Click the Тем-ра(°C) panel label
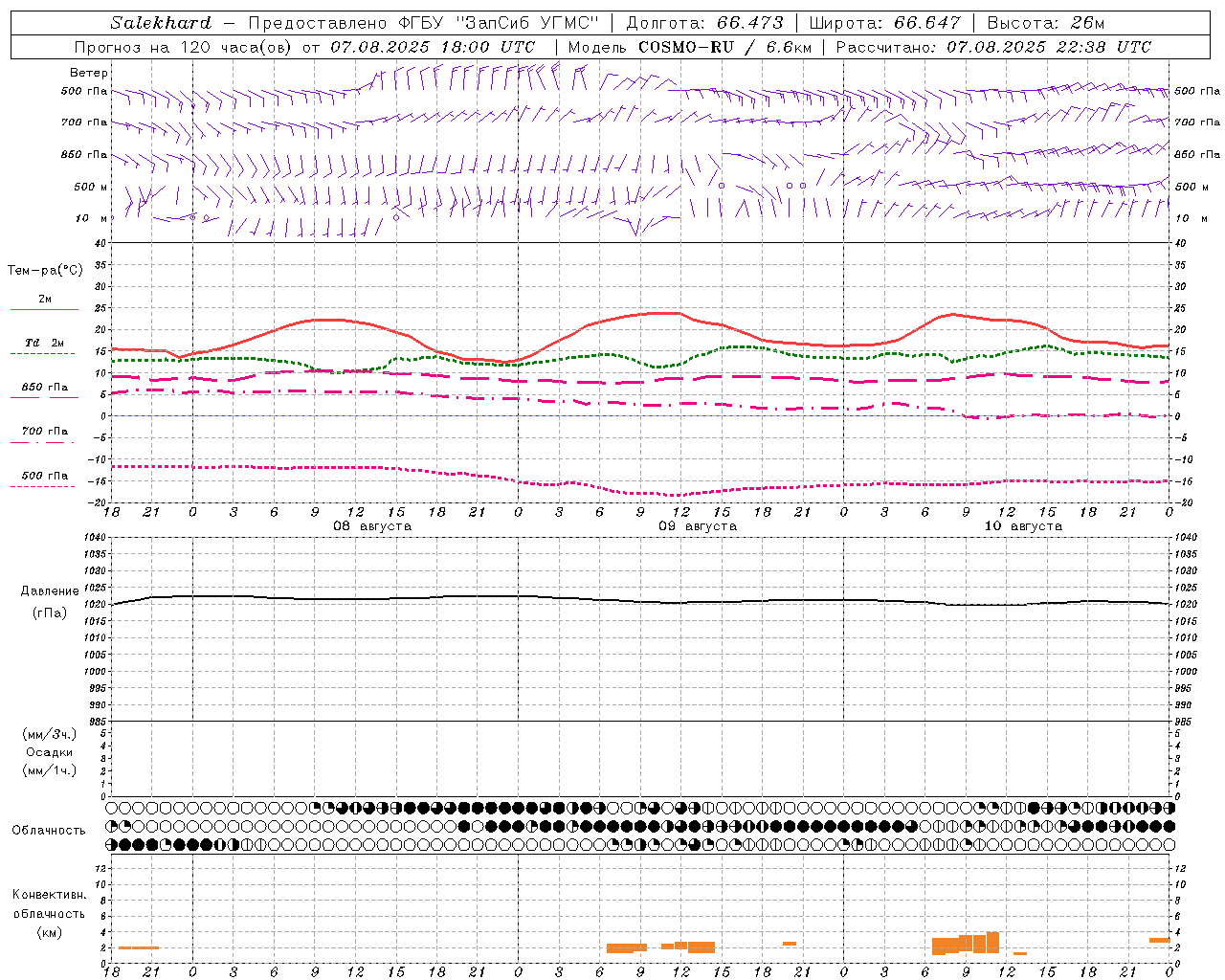Image resolution: width=1225 pixels, height=980 pixels. tap(45, 271)
